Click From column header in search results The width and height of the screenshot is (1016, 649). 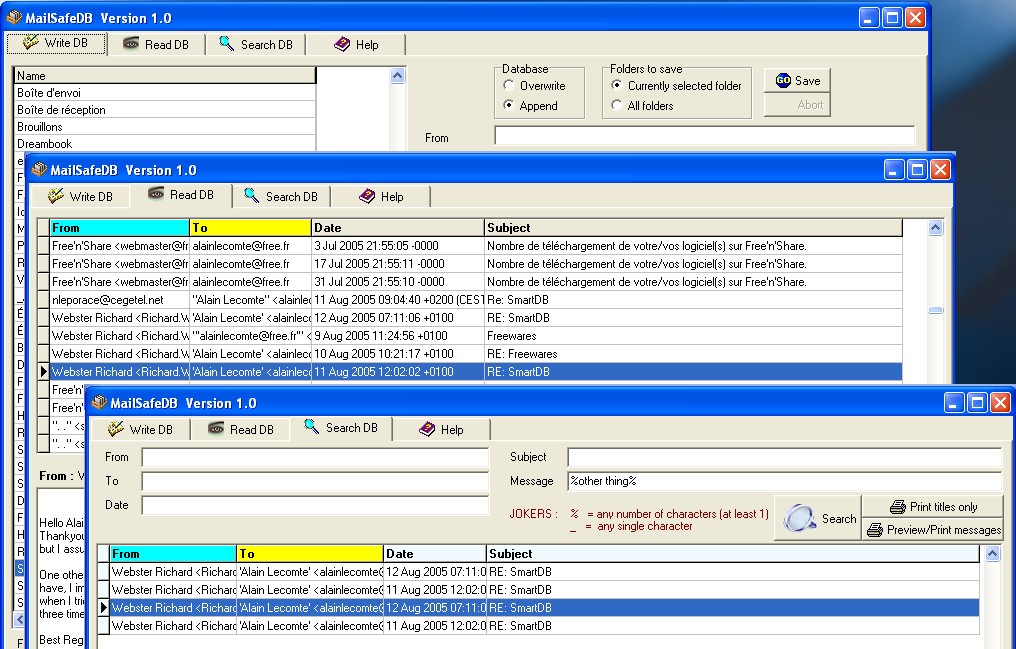(173, 554)
